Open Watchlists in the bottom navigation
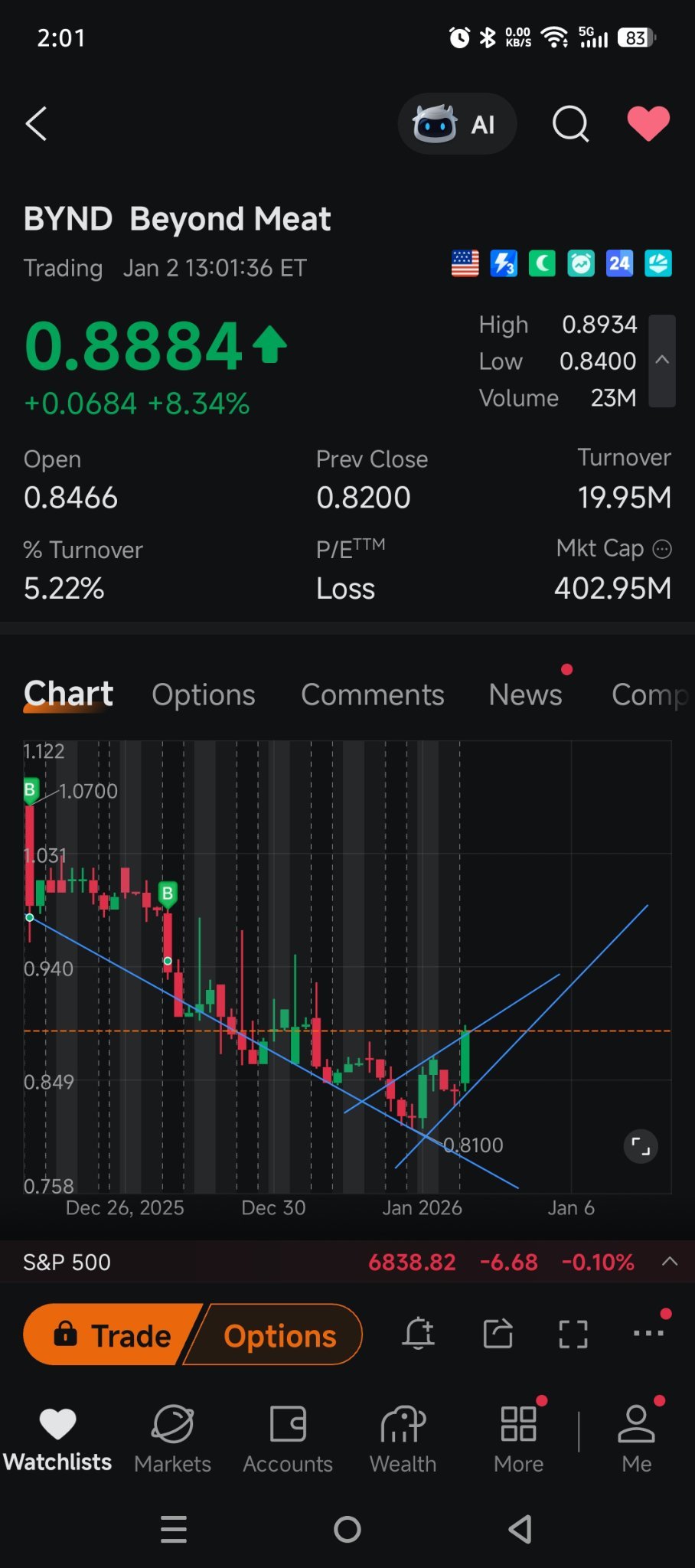This screenshot has height=1568, width=695. pos(57,1439)
